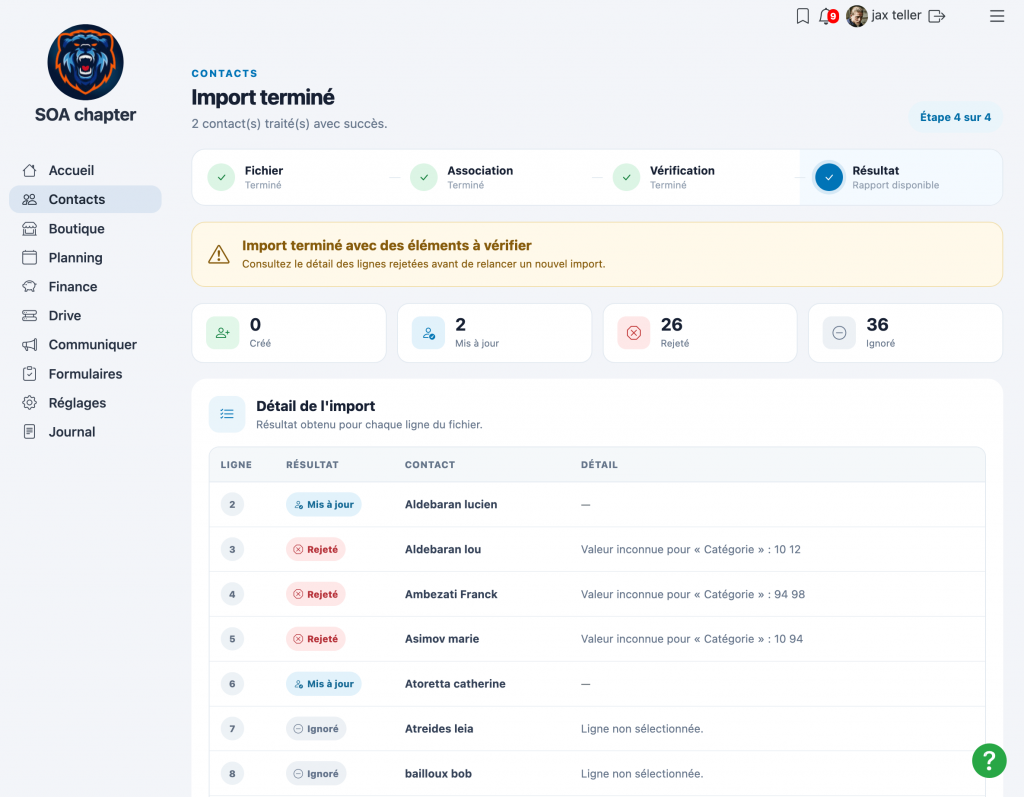Viewport: 1024px width, 797px height.
Task: Click the SOA chapter bear logo
Action: point(86,62)
